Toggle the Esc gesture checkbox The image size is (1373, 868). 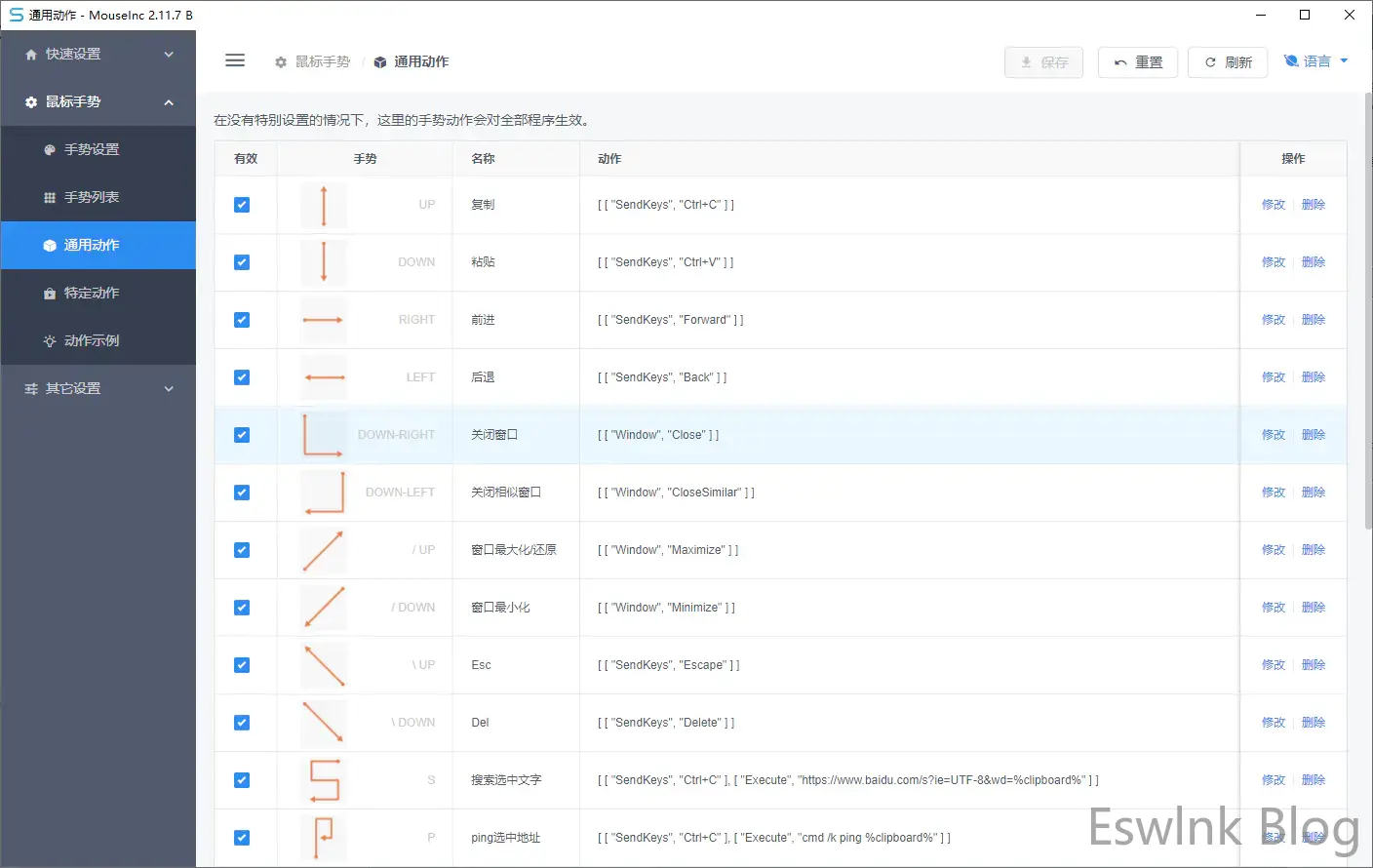(242, 665)
